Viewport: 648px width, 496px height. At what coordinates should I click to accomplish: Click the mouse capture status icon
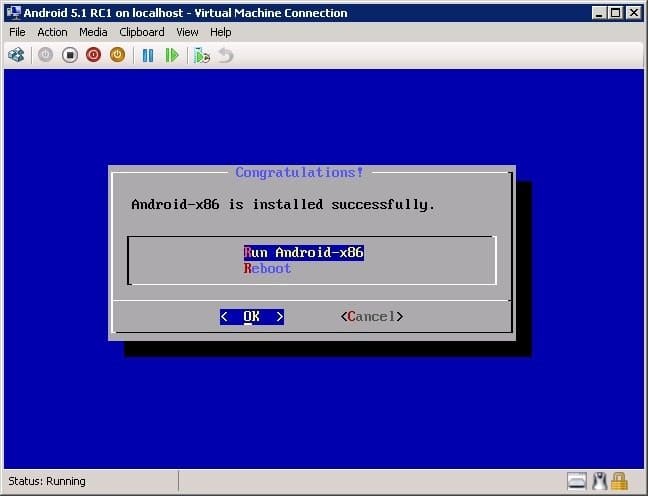coord(599,481)
